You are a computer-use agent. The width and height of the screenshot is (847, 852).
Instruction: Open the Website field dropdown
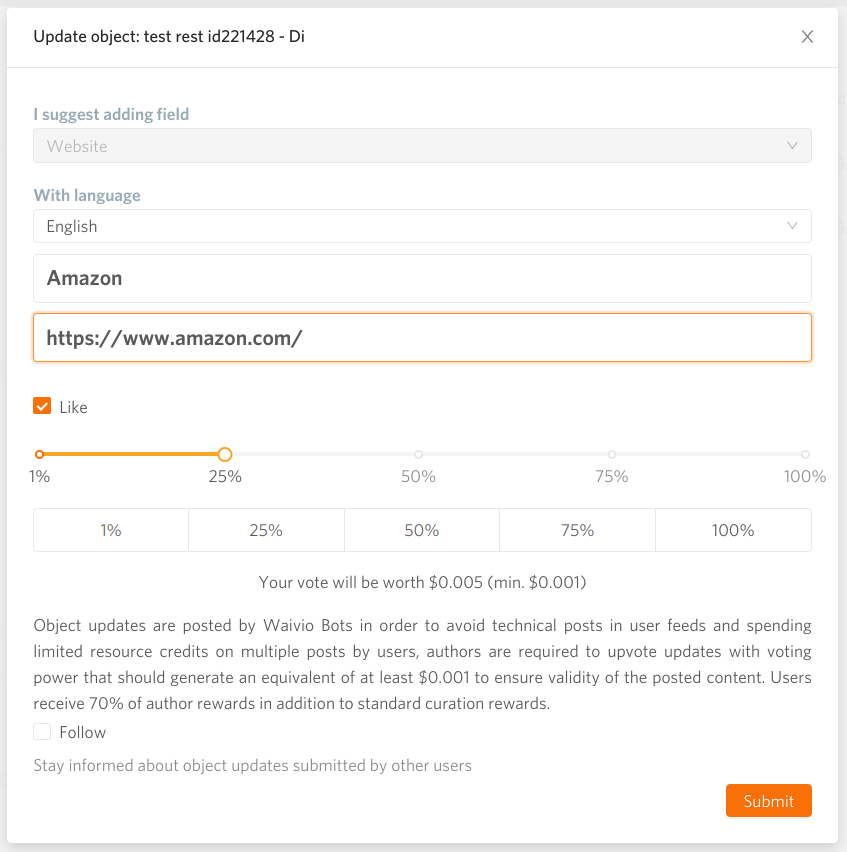click(x=422, y=146)
